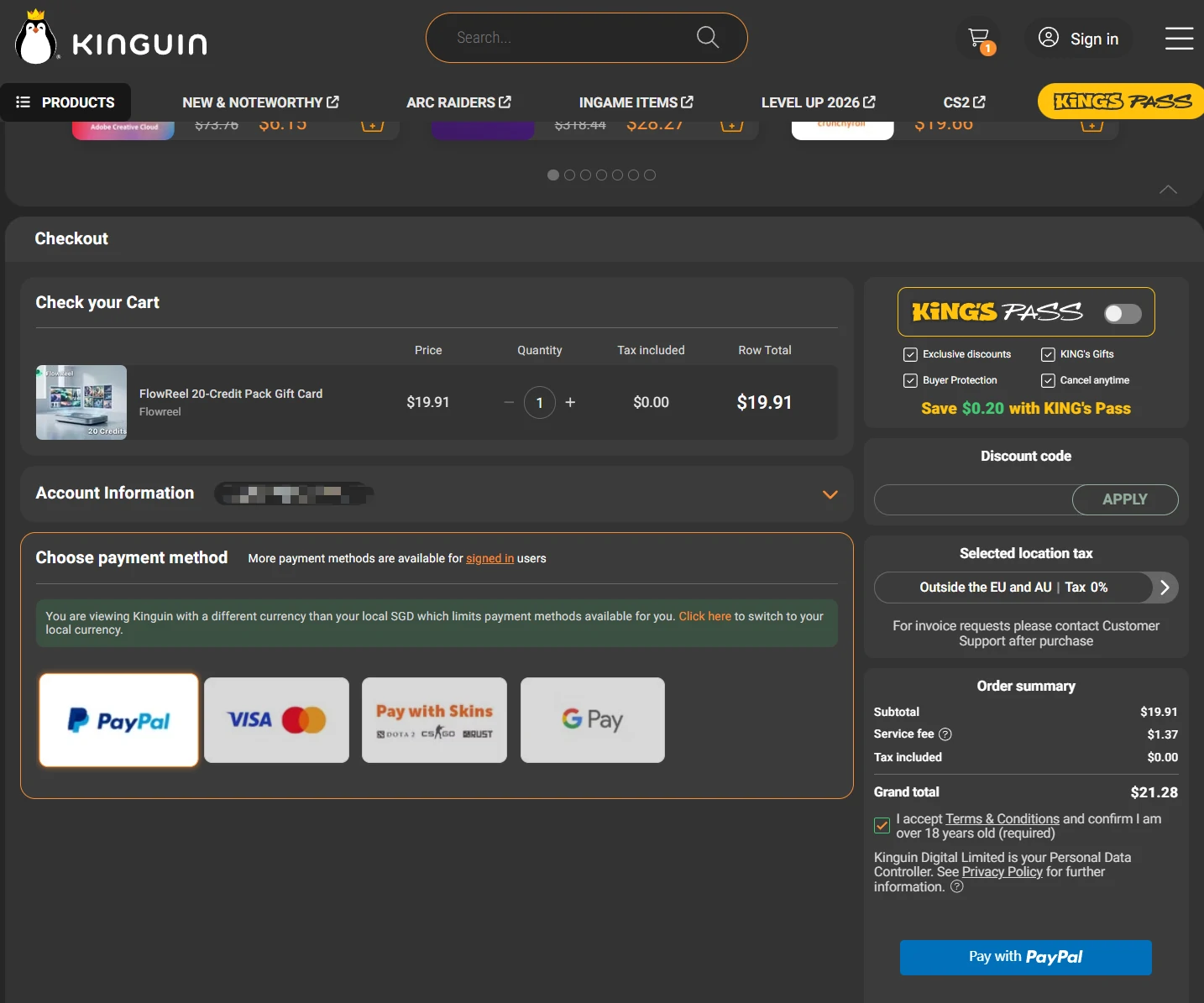1204x1003 pixels.
Task: Open the PRODUCTS menu
Action: (65, 102)
